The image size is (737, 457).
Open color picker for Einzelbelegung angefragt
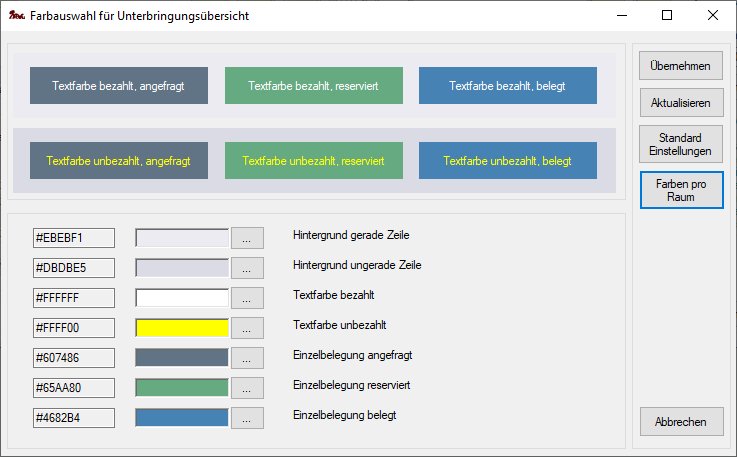tap(247, 358)
